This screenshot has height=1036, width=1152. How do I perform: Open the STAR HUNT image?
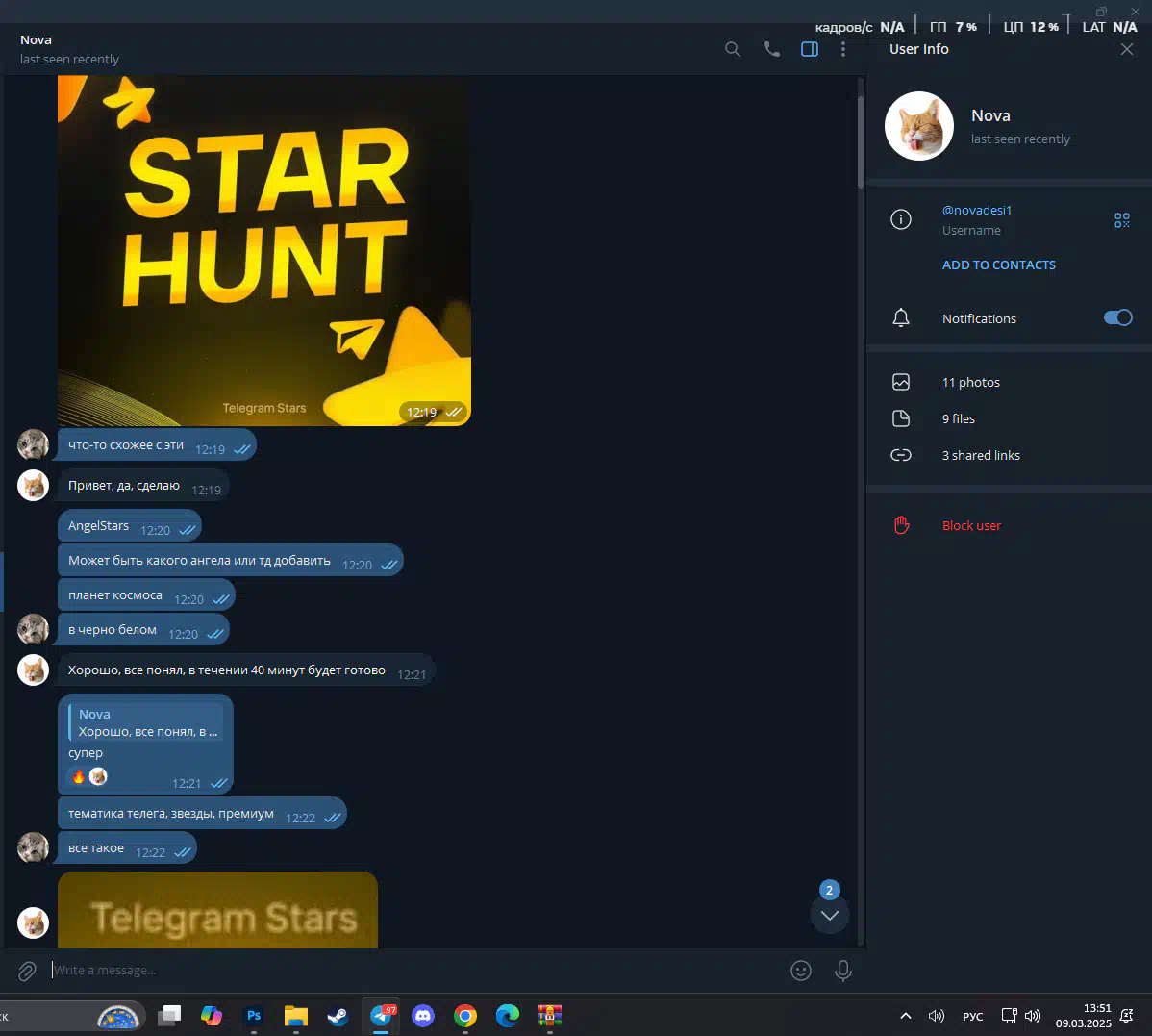click(x=264, y=250)
